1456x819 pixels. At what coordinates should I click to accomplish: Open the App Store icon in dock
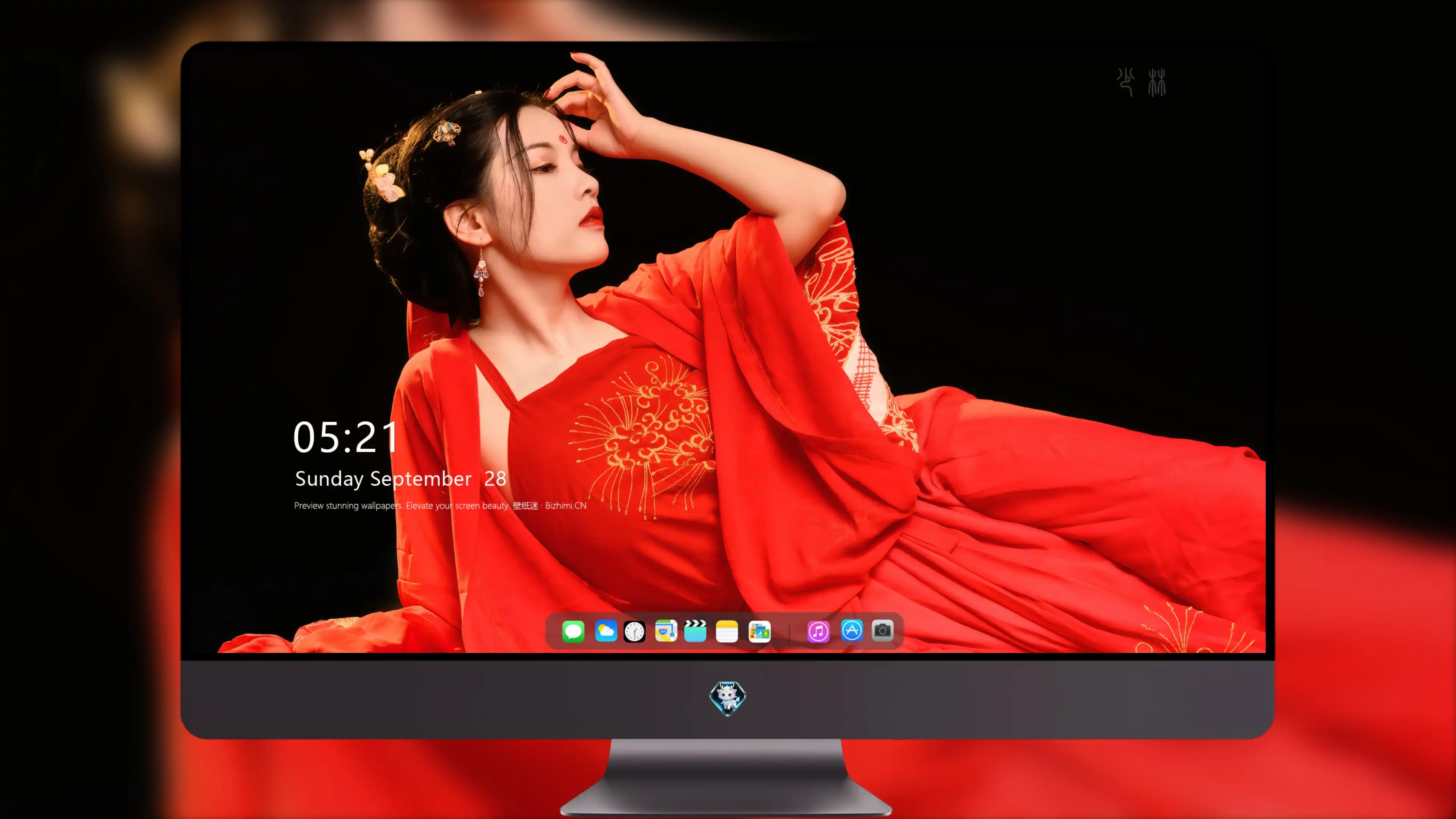(x=852, y=630)
